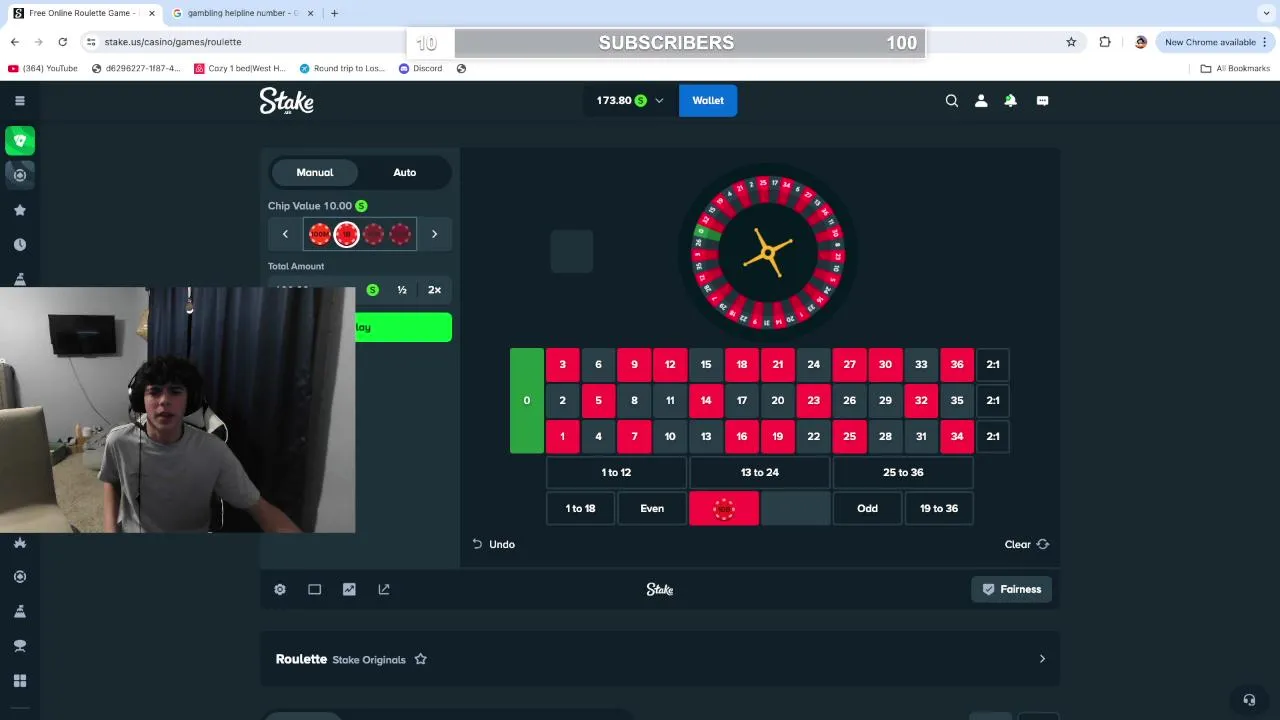
Task: Reload the browser page
Action: [x=62, y=42]
